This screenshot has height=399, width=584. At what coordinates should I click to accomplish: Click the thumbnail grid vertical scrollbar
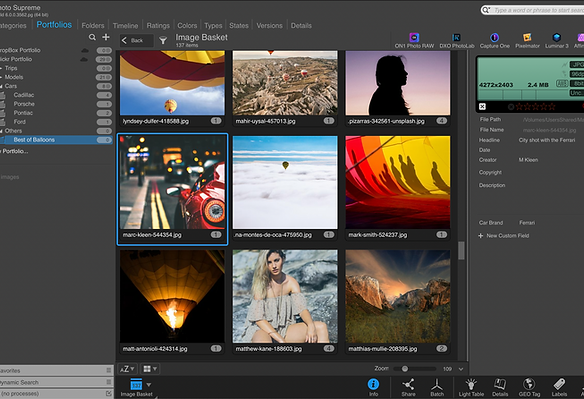[461, 250]
